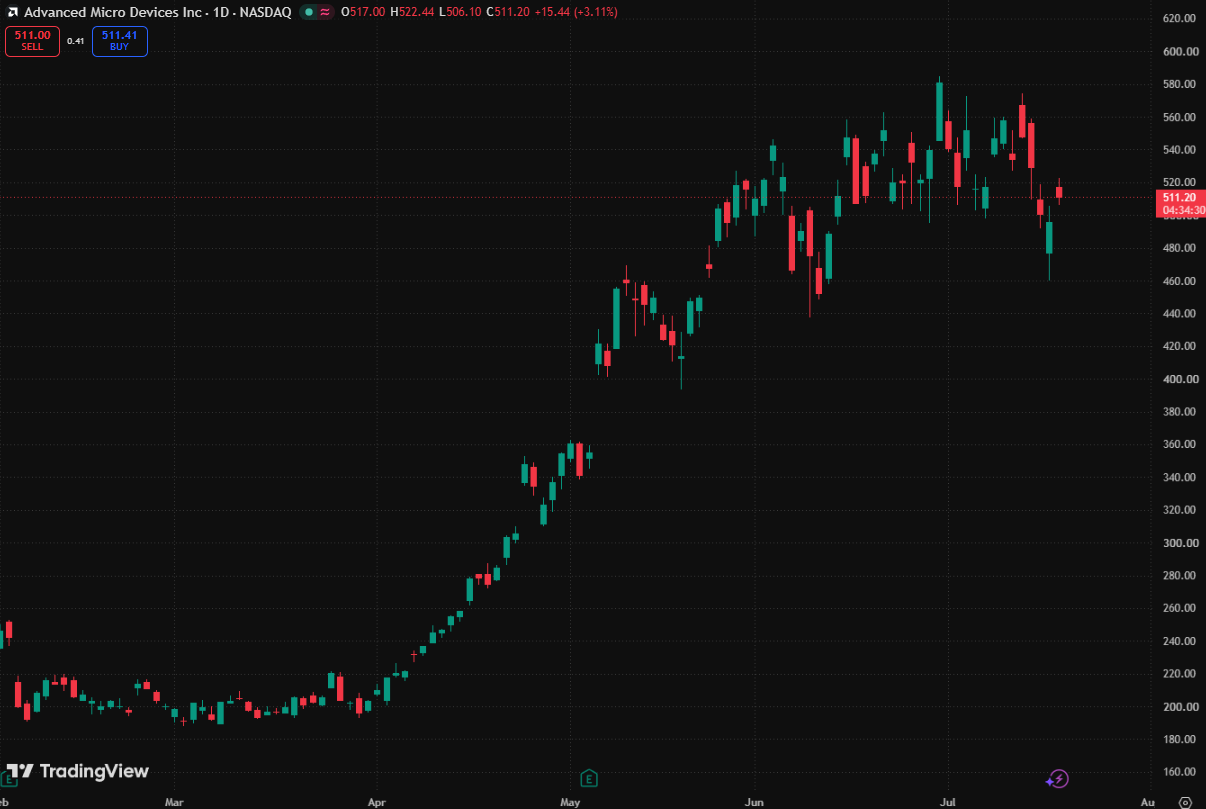This screenshot has width=1206, height=809.
Task: Click the 620.00 price axis label
Action: click(x=1181, y=19)
